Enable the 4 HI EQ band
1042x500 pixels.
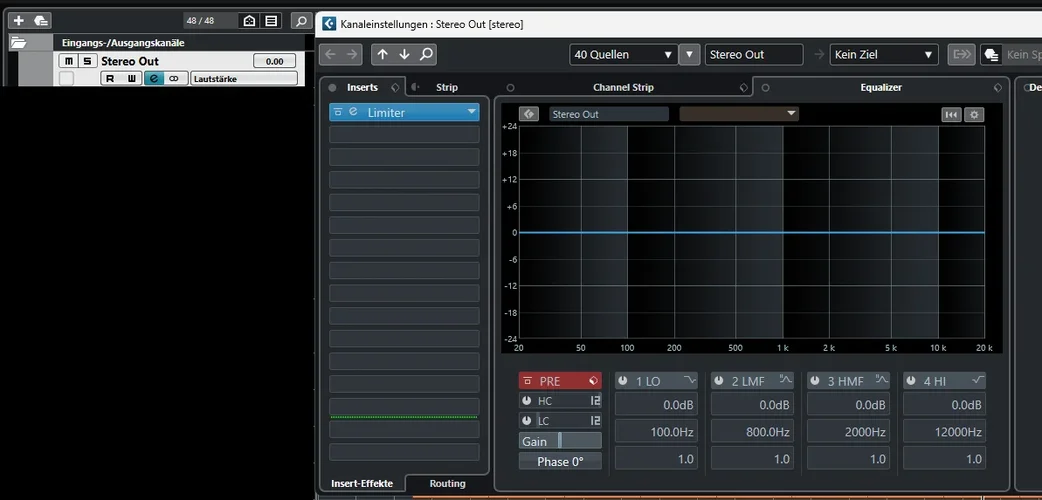pyautogui.click(x=911, y=381)
